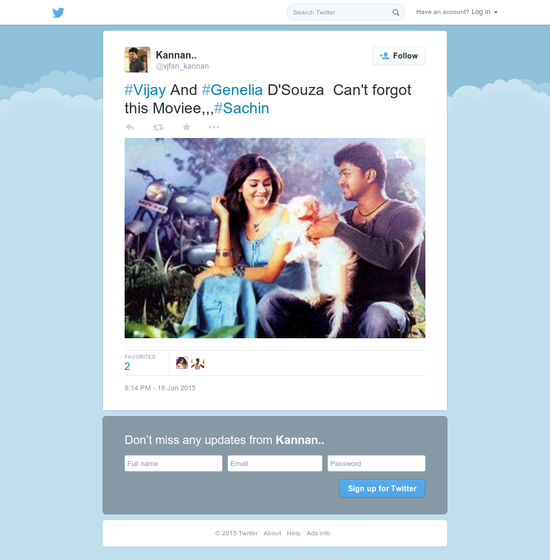The height and width of the screenshot is (560, 550).
Task: Click the Email input field
Action: (x=275, y=463)
